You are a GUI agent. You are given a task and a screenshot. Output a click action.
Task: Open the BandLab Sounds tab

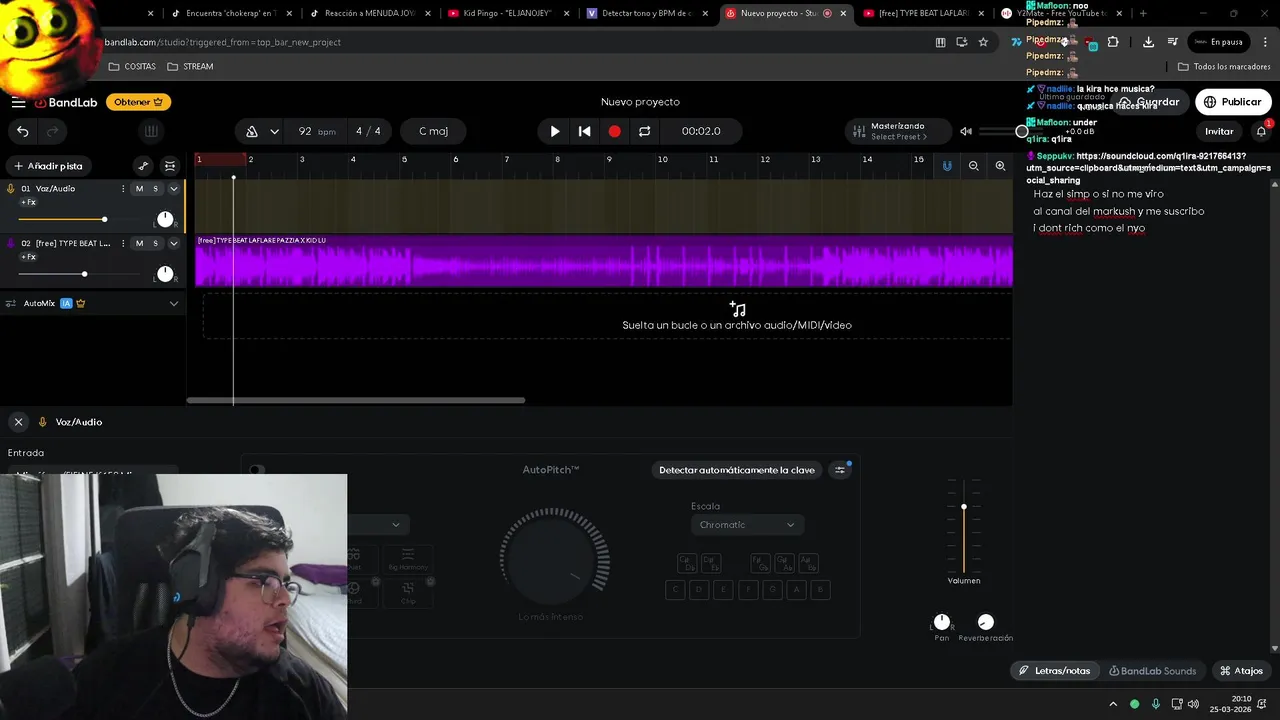pyautogui.click(x=1153, y=671)
